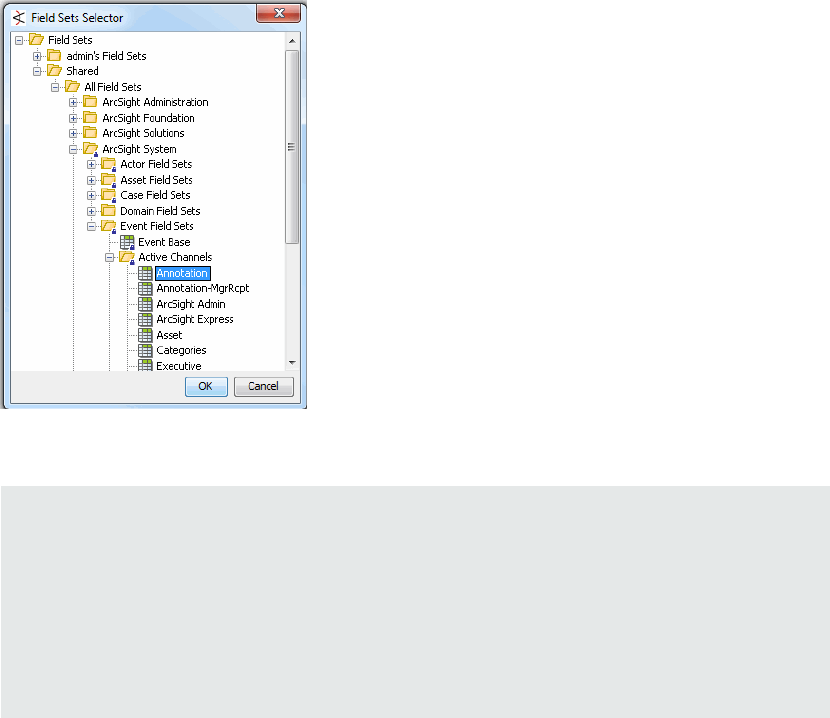Select the ArcSight Solutions label

[x=143, y=133]
